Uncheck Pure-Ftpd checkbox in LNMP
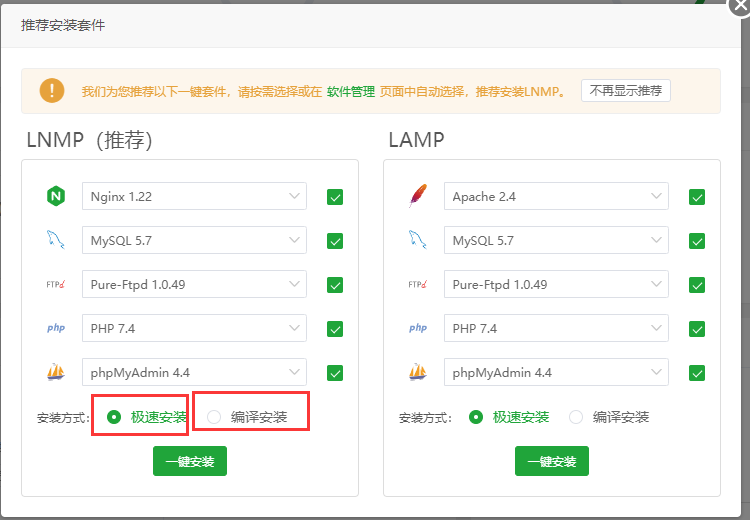 click(335, 285)
